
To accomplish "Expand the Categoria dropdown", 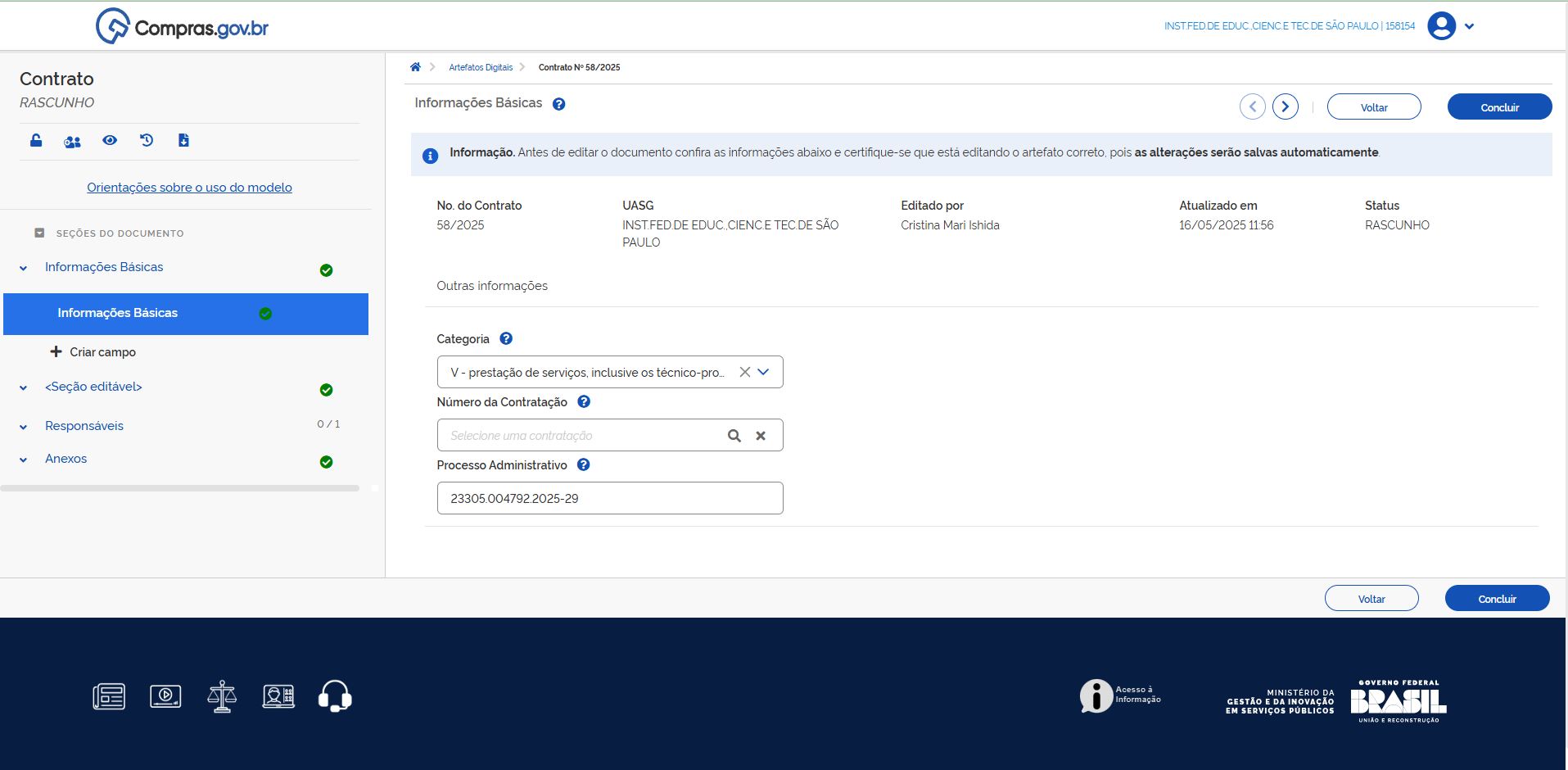I will pyautogui.click(x=764, y=372).
